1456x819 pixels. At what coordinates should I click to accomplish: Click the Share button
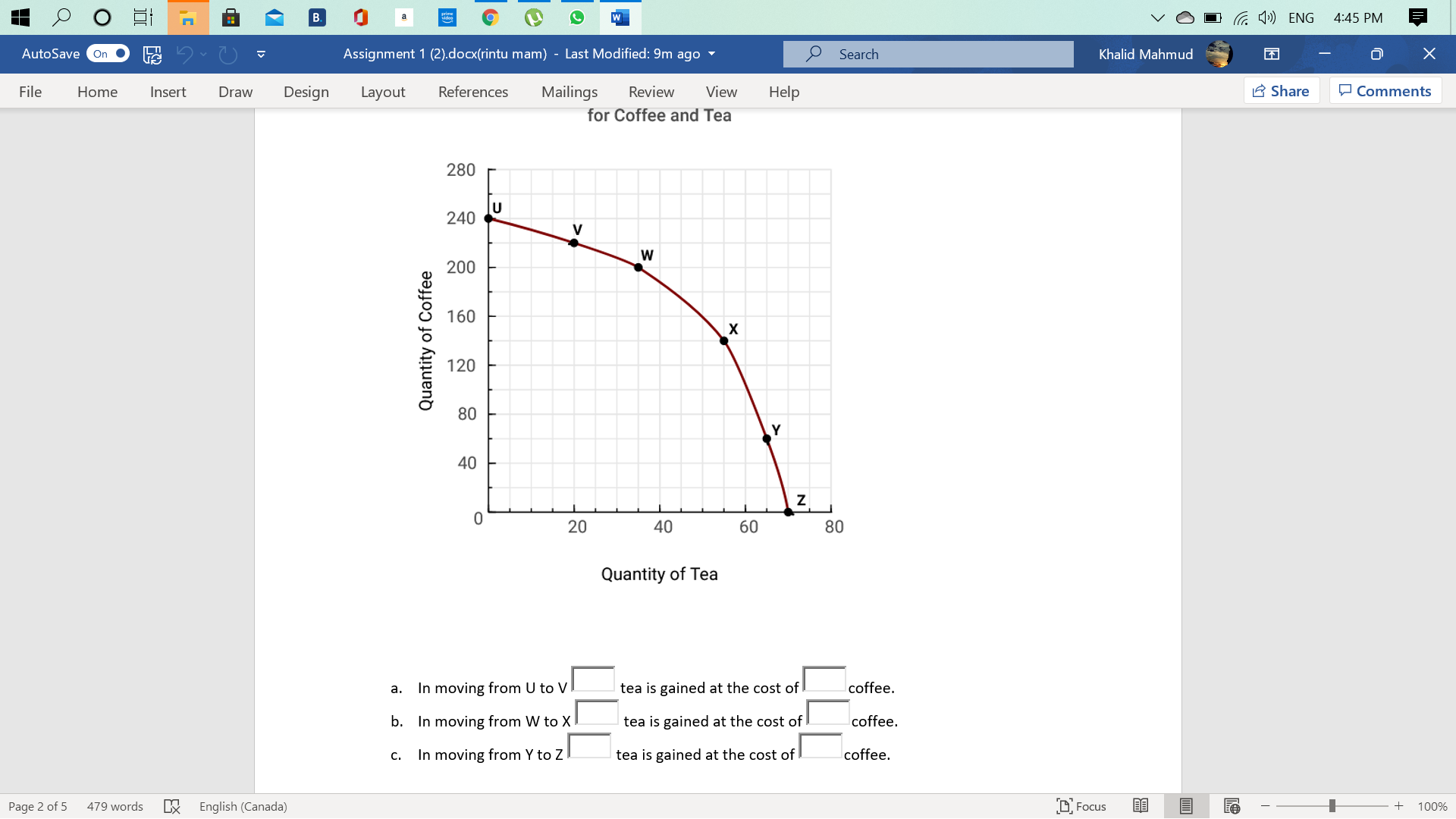point(1282,90)
